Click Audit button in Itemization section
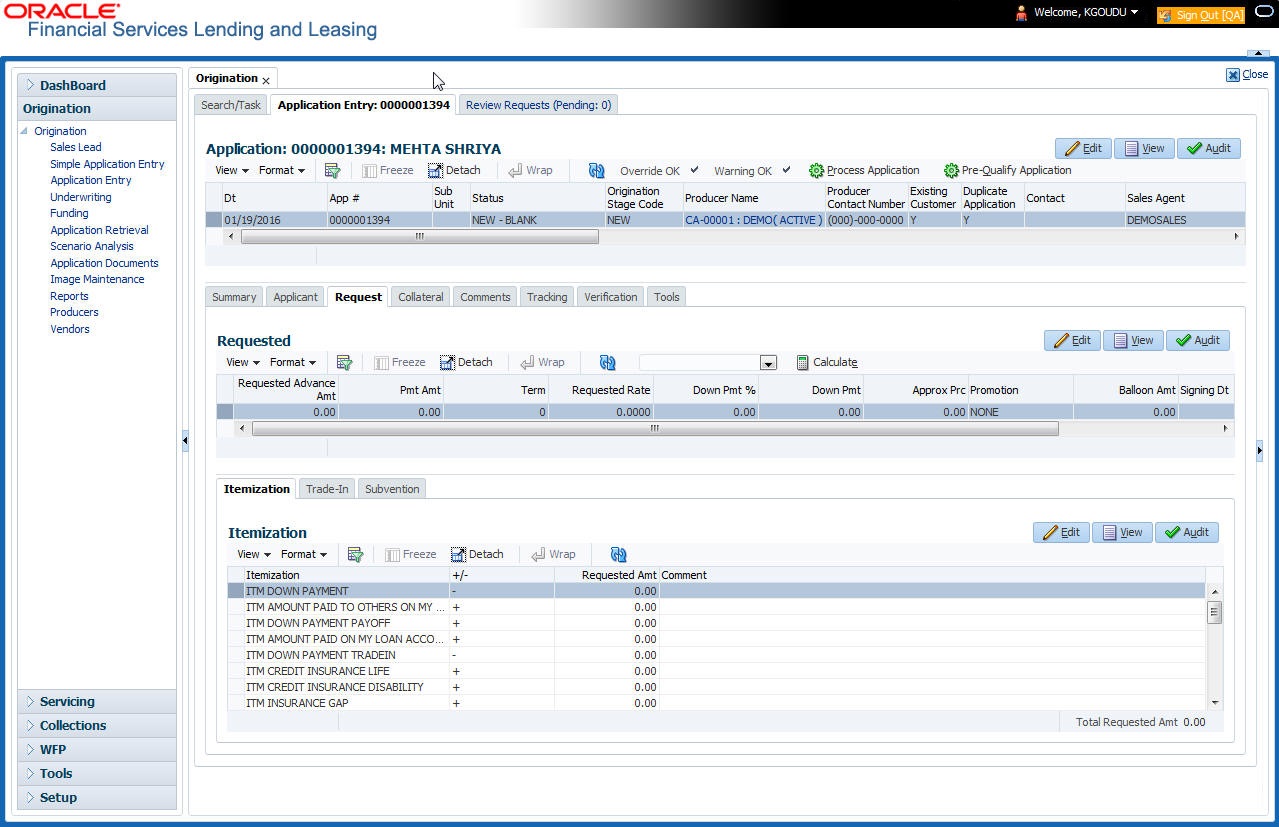 pyautogui.click(x=1187, y=532)
